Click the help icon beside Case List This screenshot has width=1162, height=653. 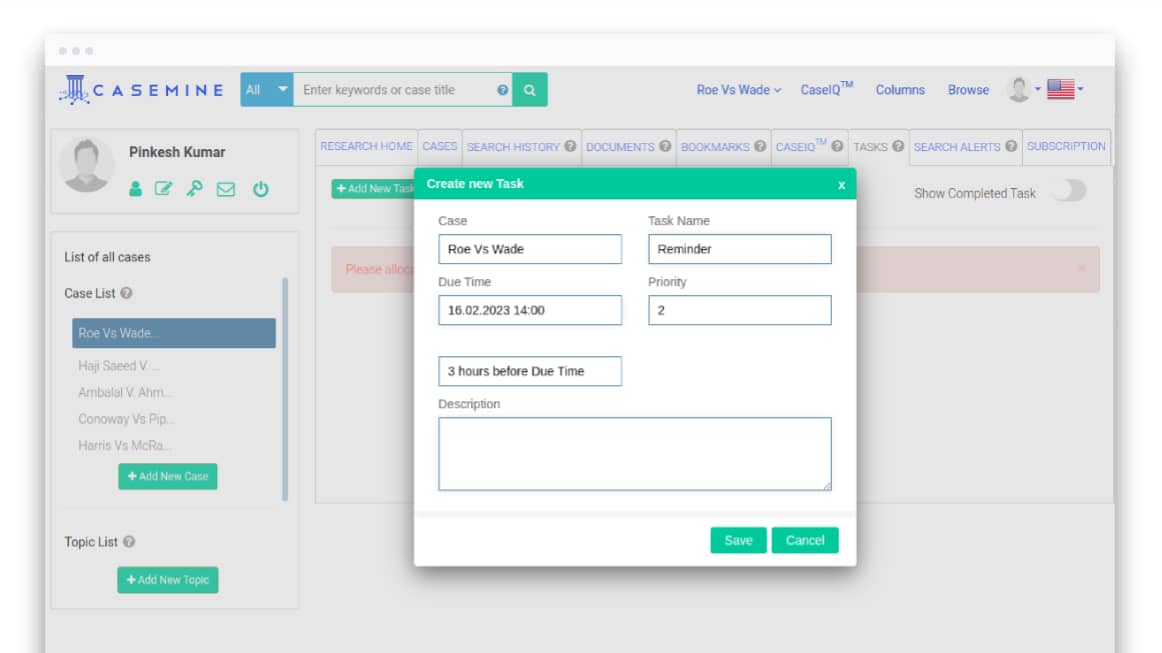[x=126, y=293]
